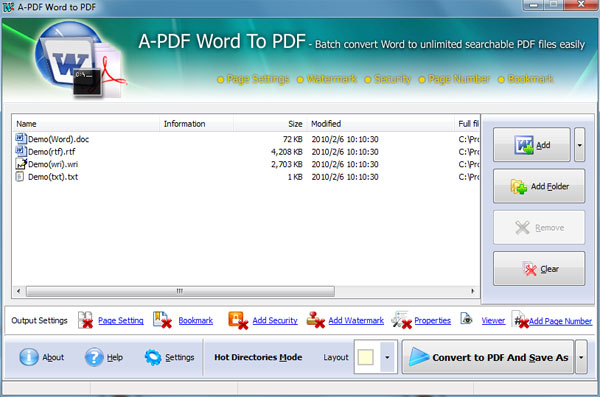This screenshot has width=600, height=397.
Task: Click Convert to PDF And Save As
Action: pos(488,357)
